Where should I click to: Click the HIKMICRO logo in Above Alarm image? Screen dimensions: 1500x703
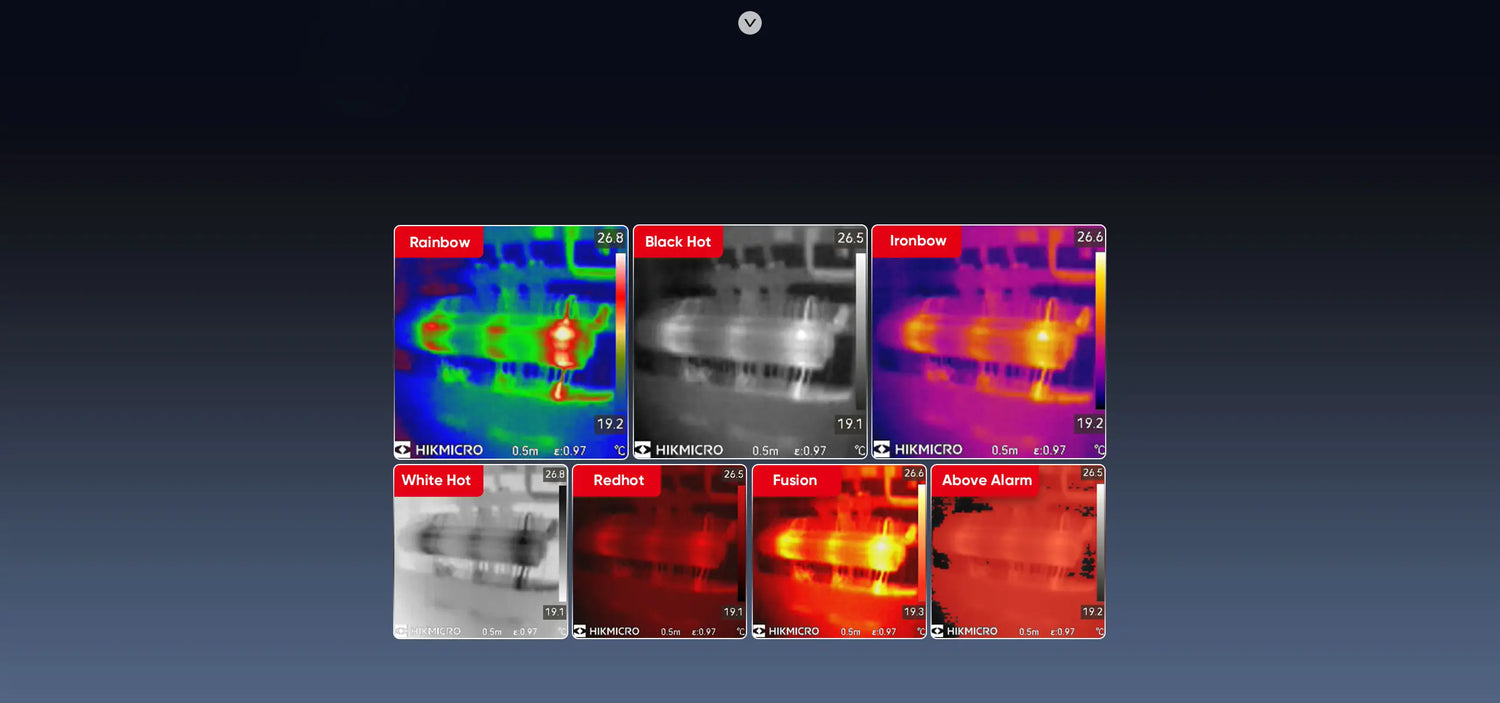964,631
